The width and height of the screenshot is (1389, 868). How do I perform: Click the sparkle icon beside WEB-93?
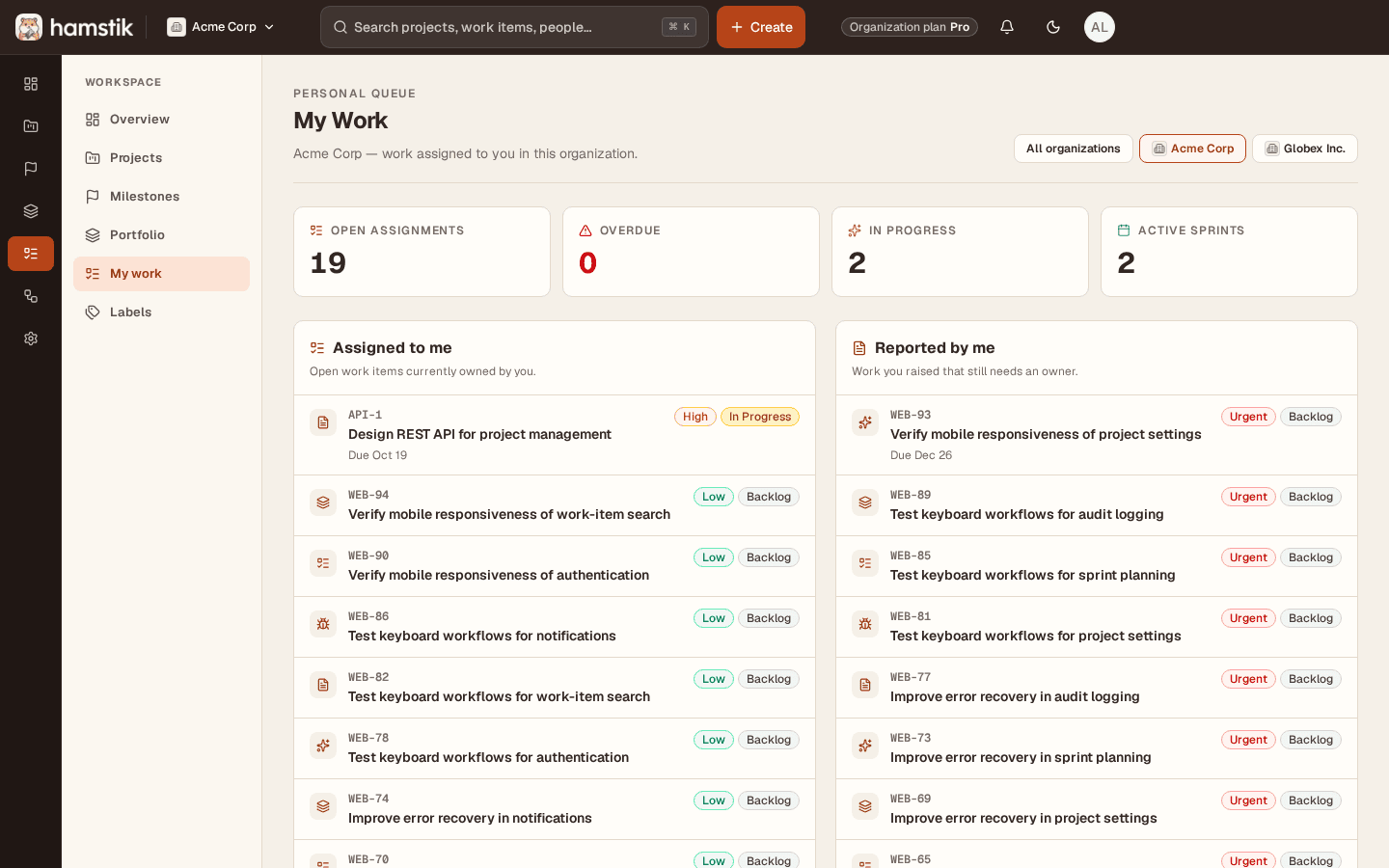tap(865, 422)
